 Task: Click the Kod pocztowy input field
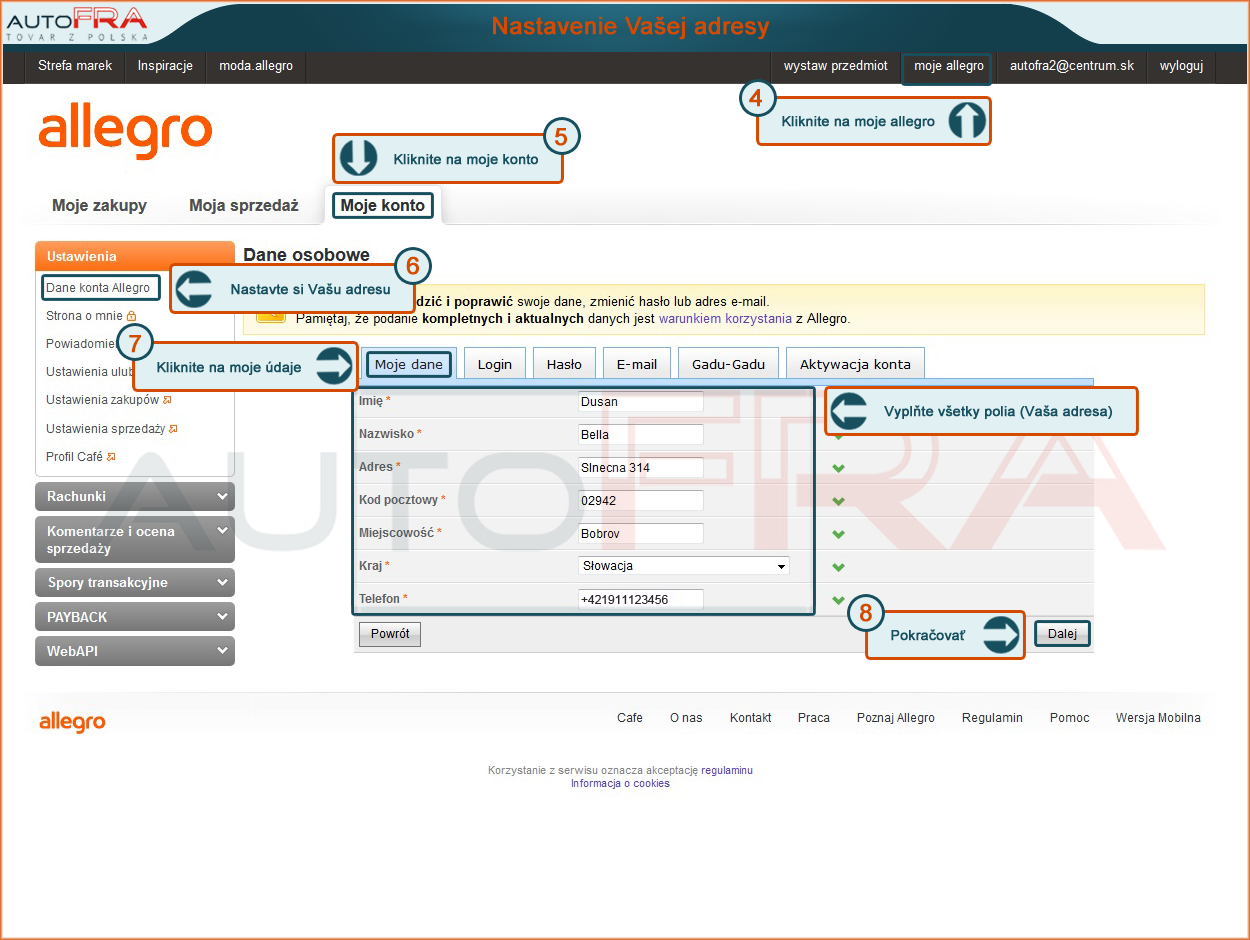641,501
